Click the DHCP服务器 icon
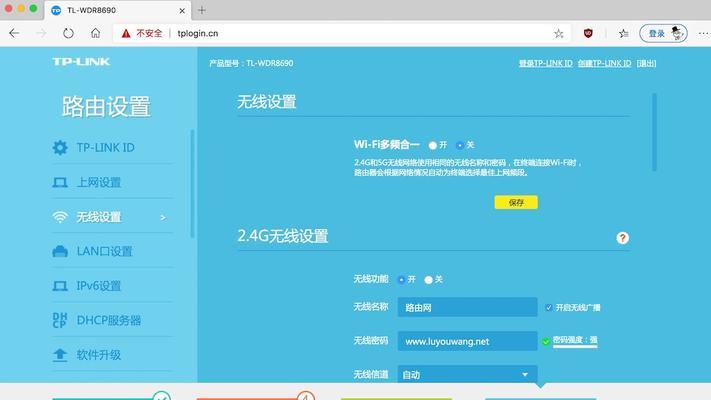The height and width of the screenshot is (400, 711). pyautogui.click(x=60, y=320)
